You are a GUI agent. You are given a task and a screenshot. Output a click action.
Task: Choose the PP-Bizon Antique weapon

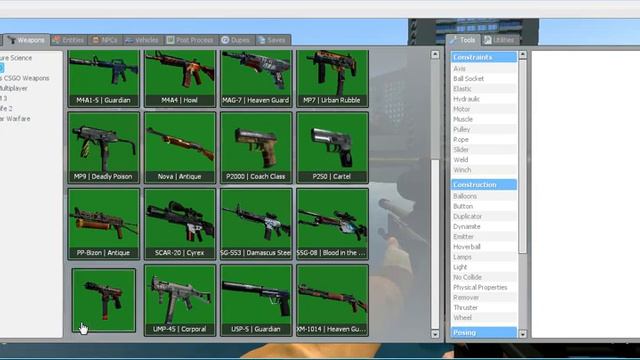(x=104, y=224)
